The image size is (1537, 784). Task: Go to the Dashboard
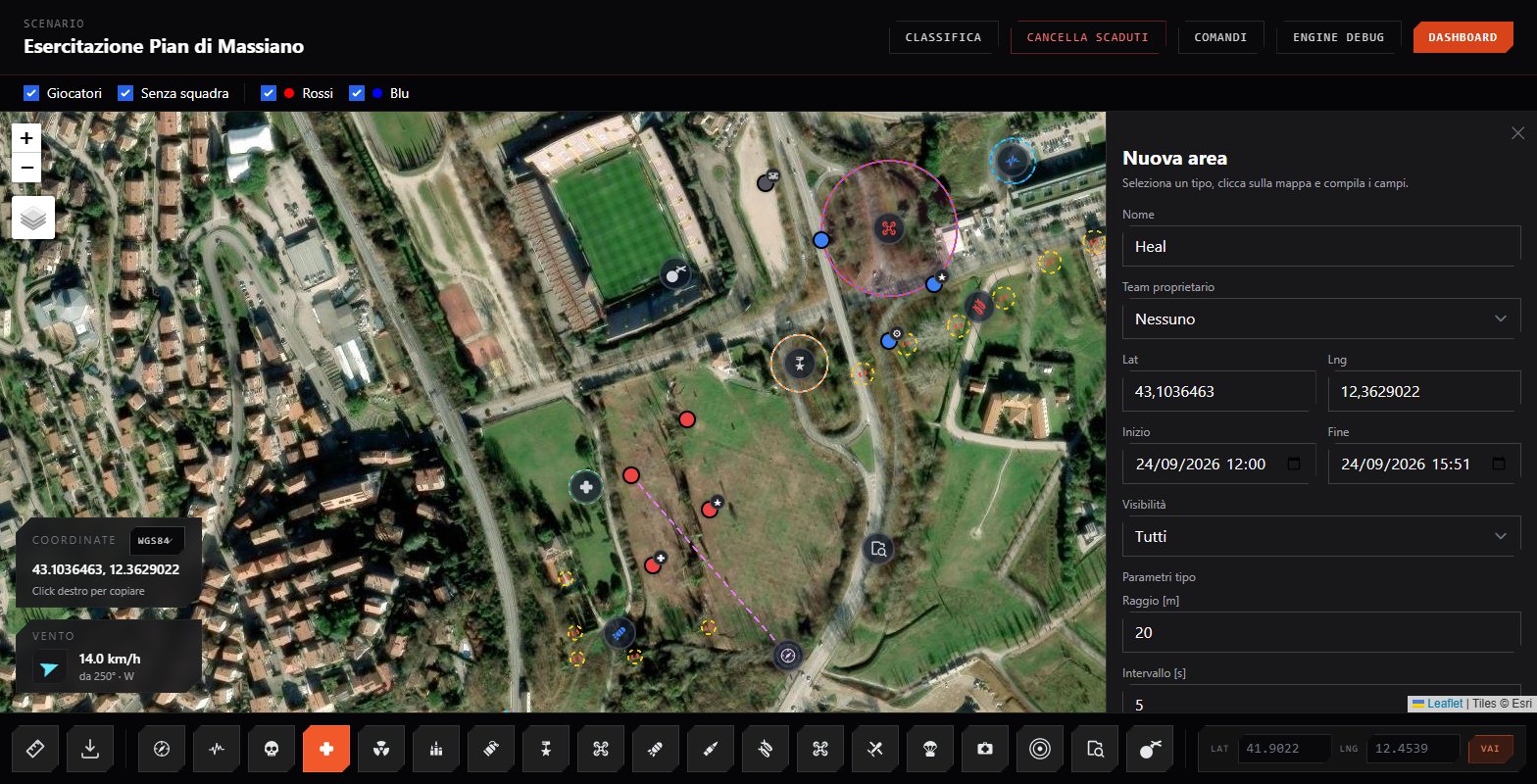tap(1463, 37)
